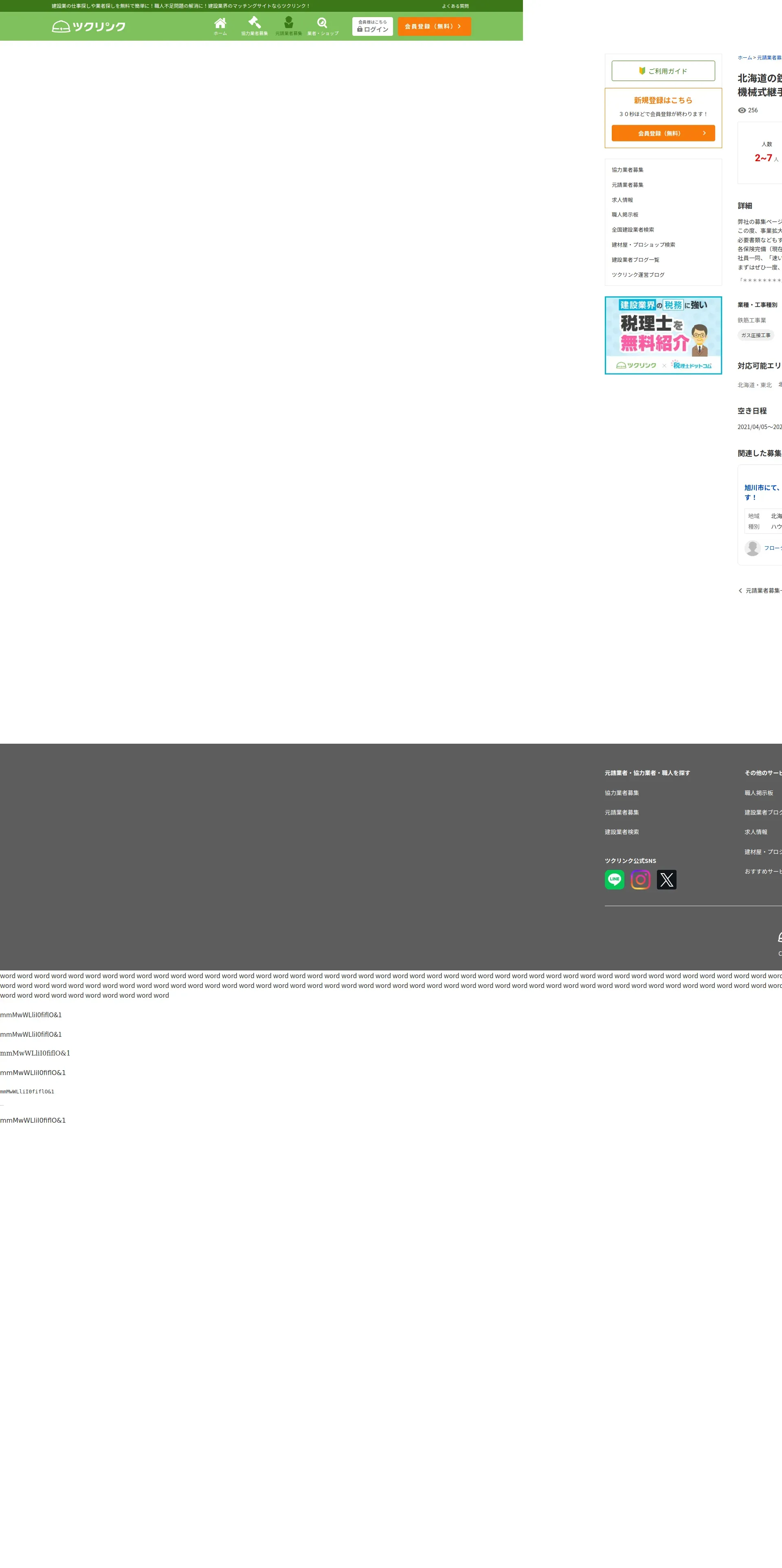Open the X social icon
Screen dimensions: 782x1568
tap(666, 880)
